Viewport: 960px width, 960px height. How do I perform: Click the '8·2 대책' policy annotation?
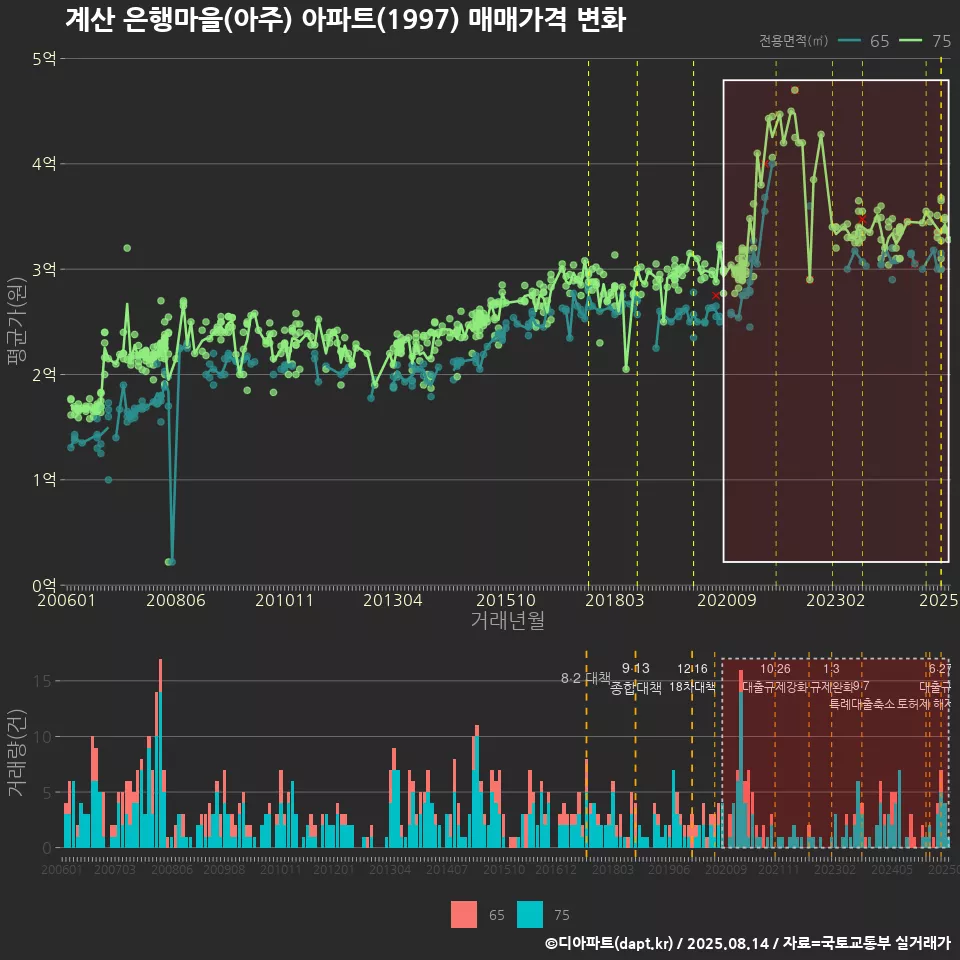point(586,678)
